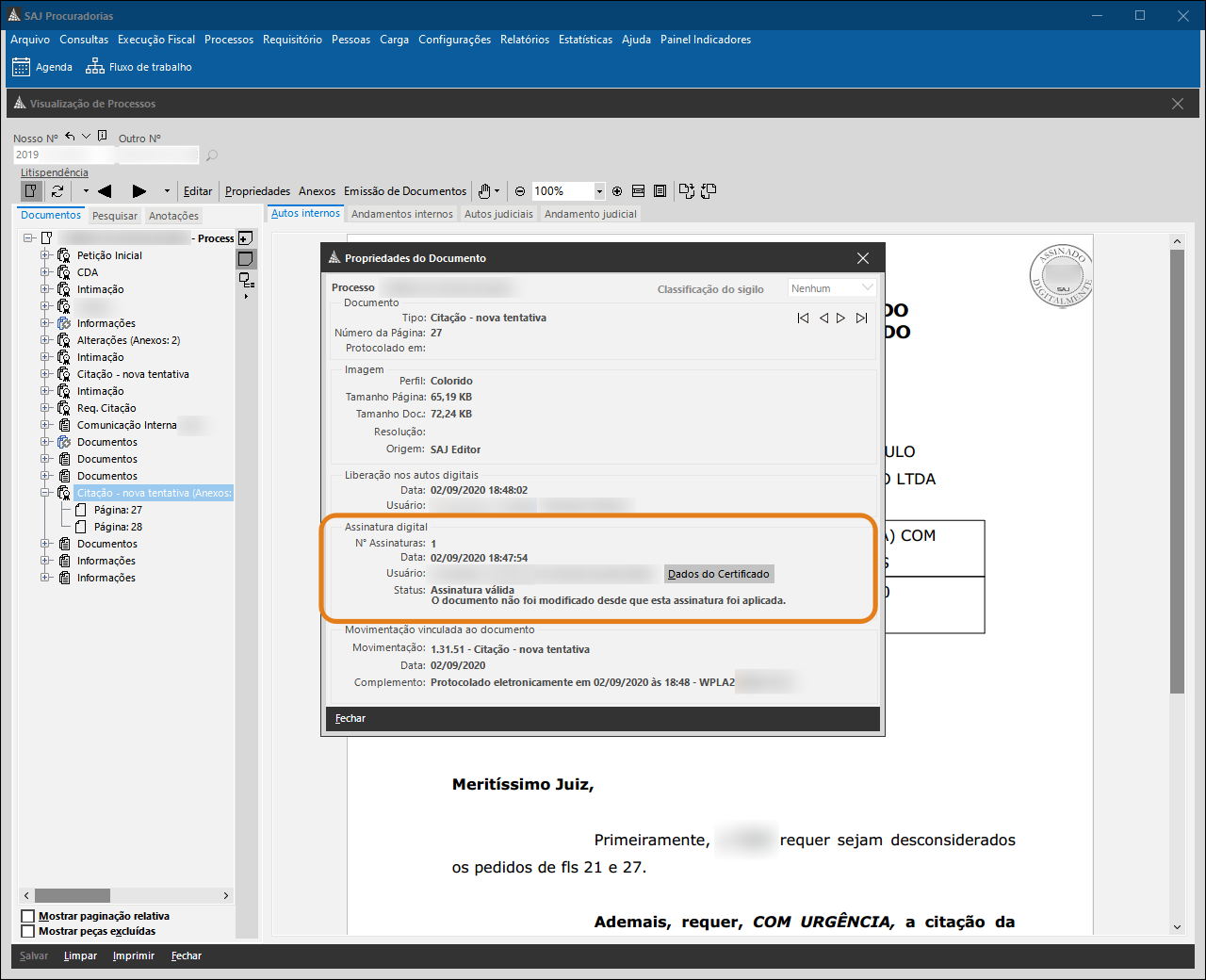Click the zoom in plus icon

(617, 191)
